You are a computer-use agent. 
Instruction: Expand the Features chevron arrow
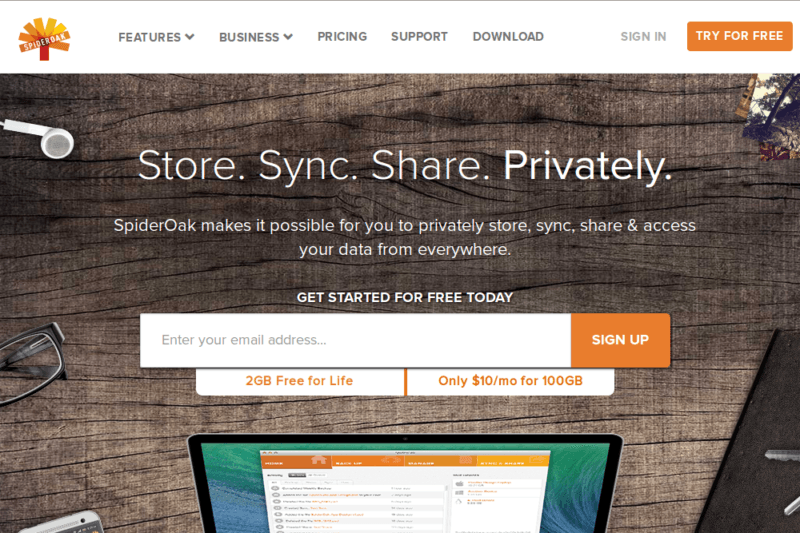tap(190, 37)
